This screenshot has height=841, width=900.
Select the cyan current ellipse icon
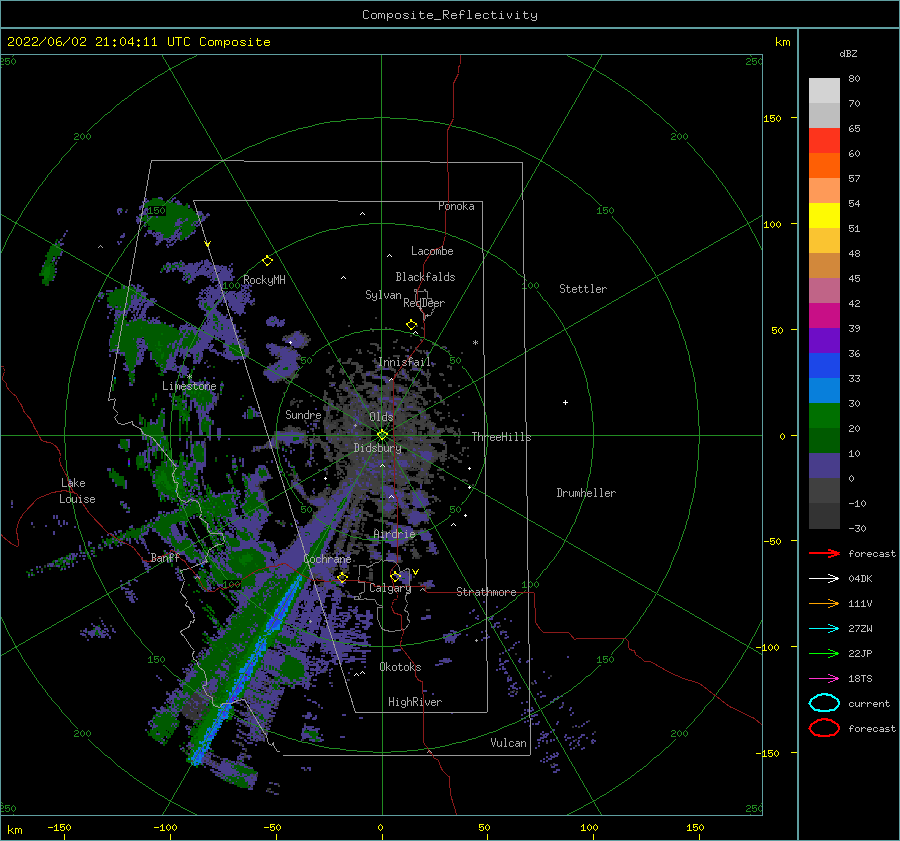(x=824, y=703)
